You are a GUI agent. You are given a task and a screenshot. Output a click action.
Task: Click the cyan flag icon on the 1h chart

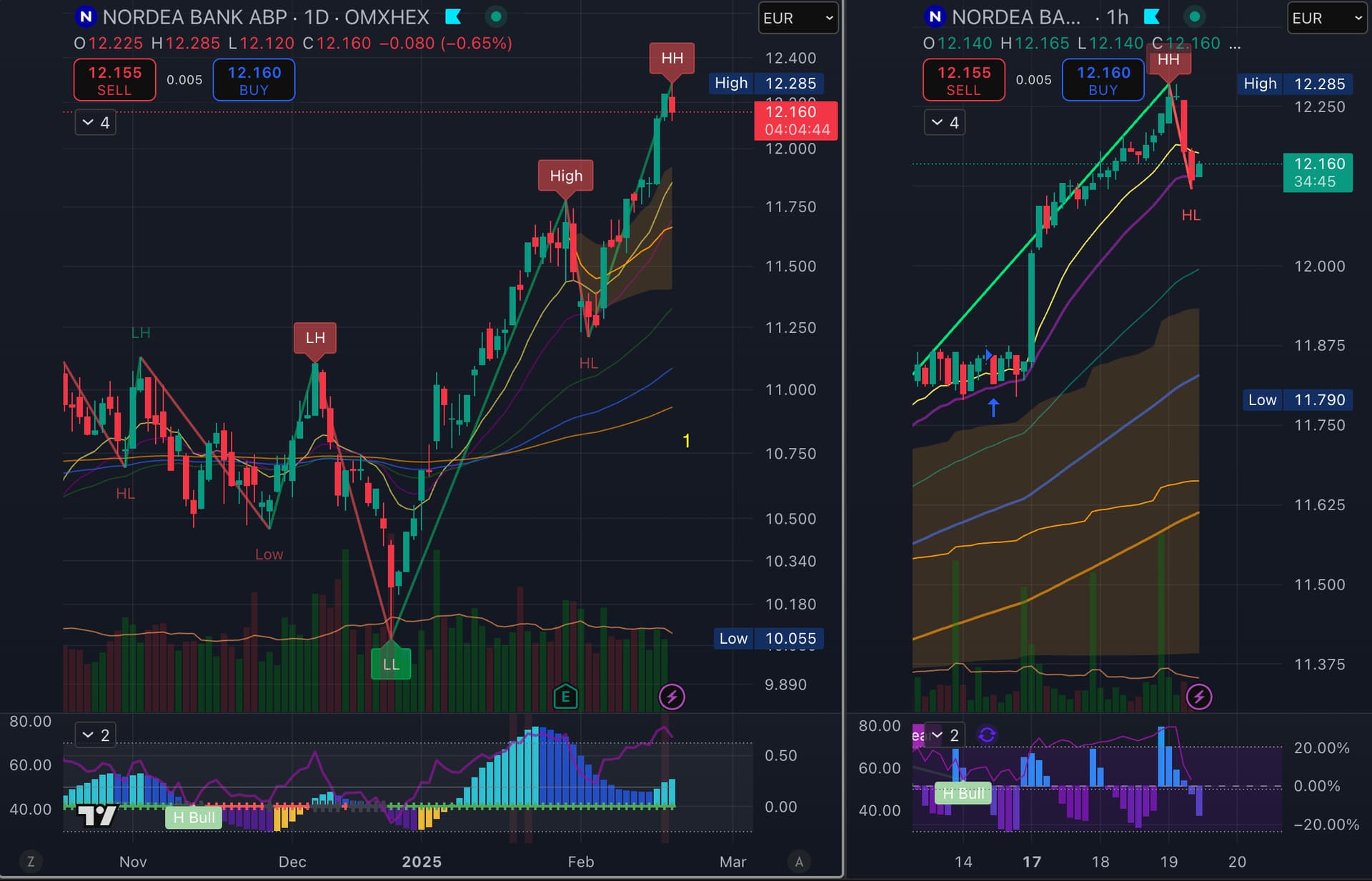click(1151, 16)
